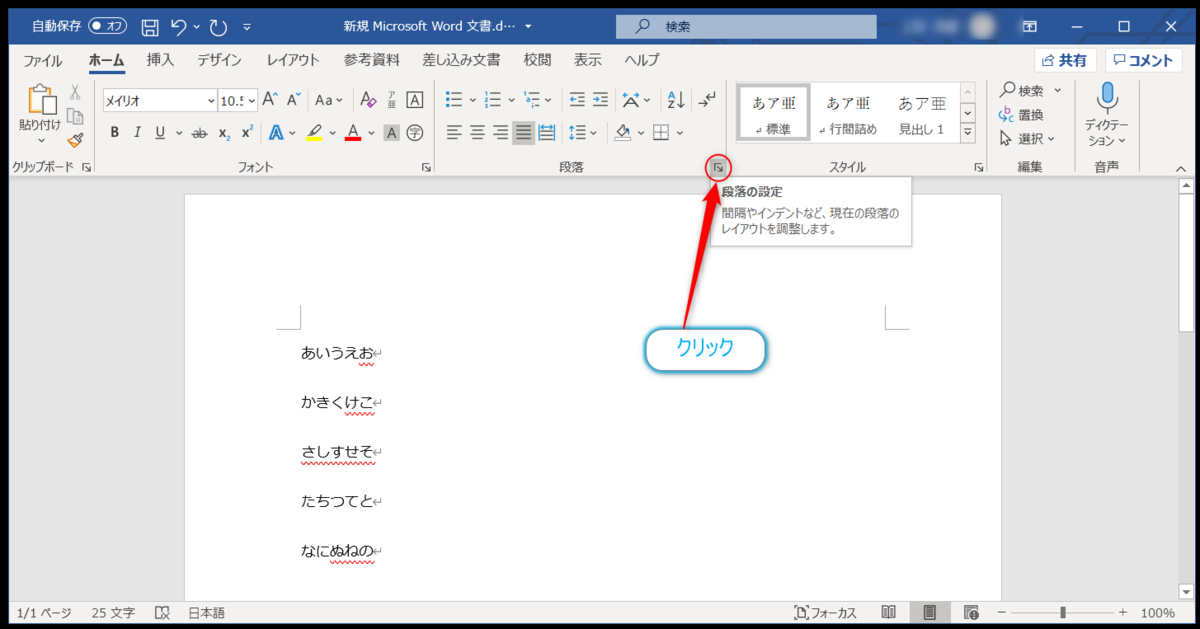Apply red font color
Image resolution: width=1200 pixels, height=629 pixels.
[x=352, y=132]
